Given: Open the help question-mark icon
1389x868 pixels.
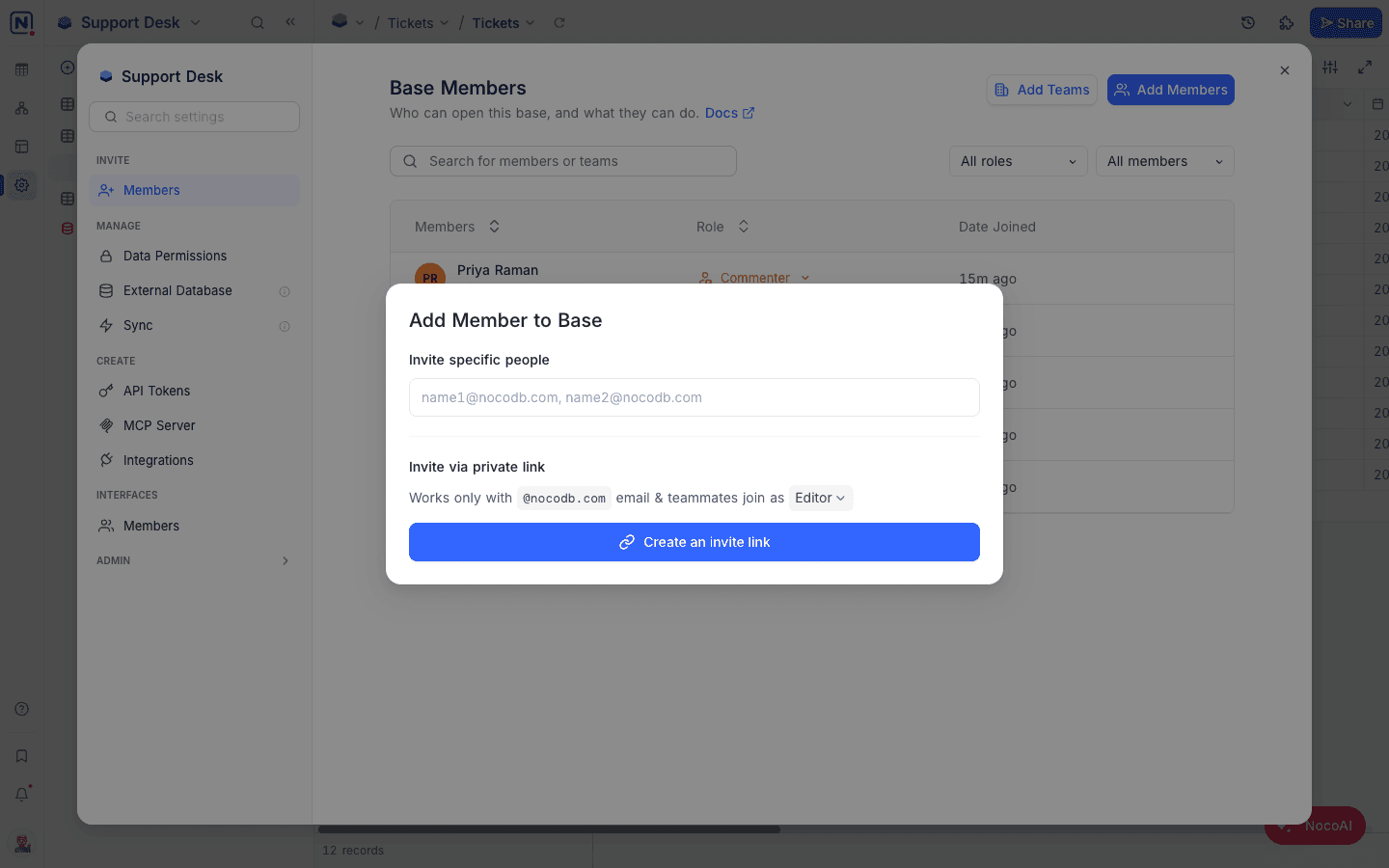Looking at the screenshot, I should [21, 709].
